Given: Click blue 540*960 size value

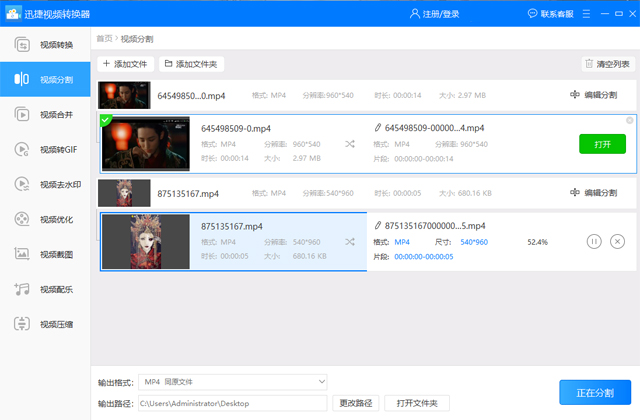Looking at the screenshot, I should [x=474, y=242].
